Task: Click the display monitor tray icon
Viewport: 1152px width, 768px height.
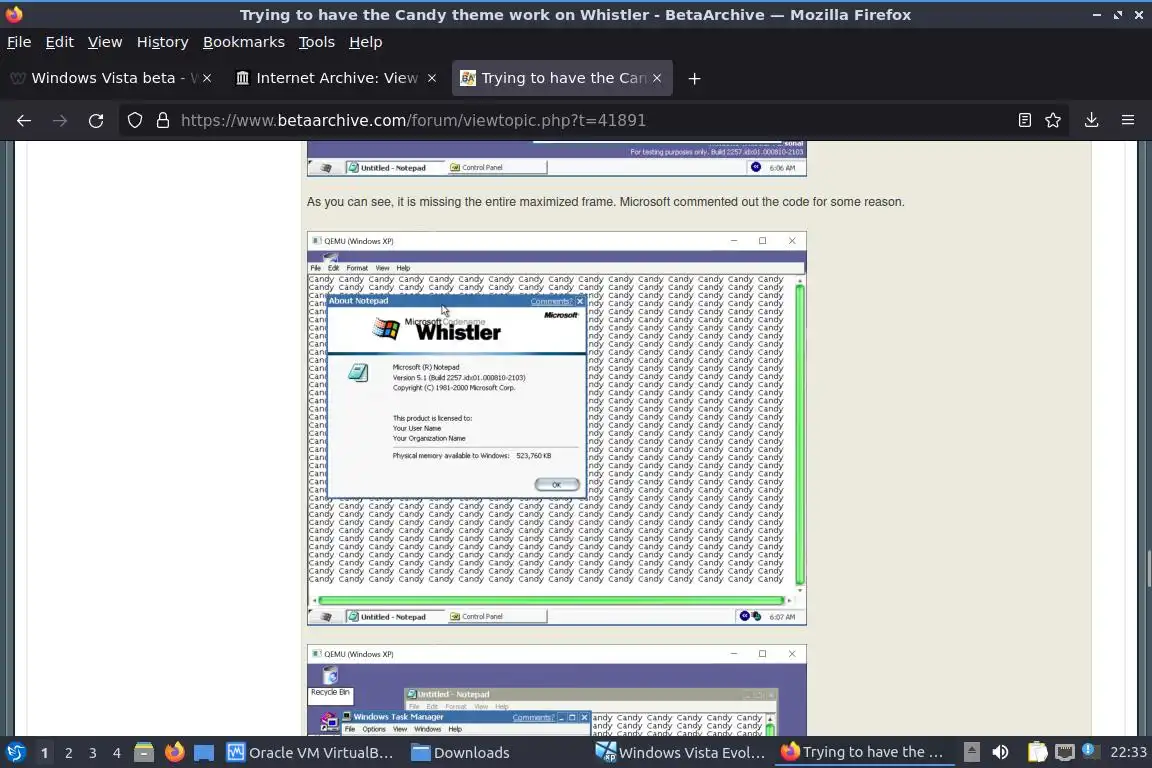Action: coord(1065,753)
